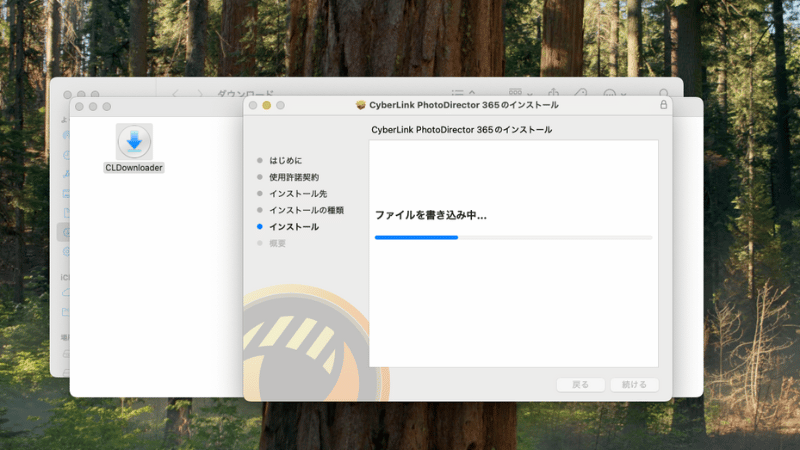Minimize the installer with the yellow button
This screenshot has width=800, height=450.
[266, 106]
